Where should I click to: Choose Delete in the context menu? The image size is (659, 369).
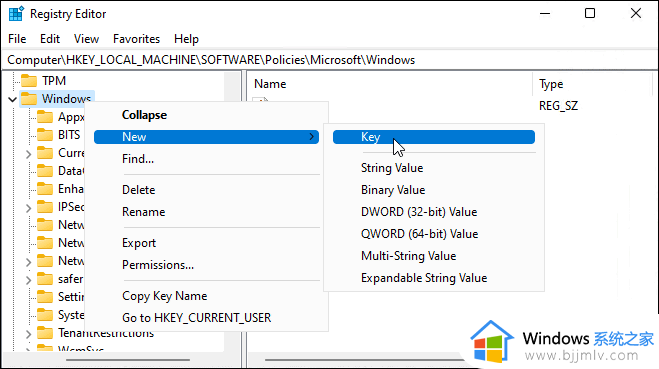click(x=206, y=190)
